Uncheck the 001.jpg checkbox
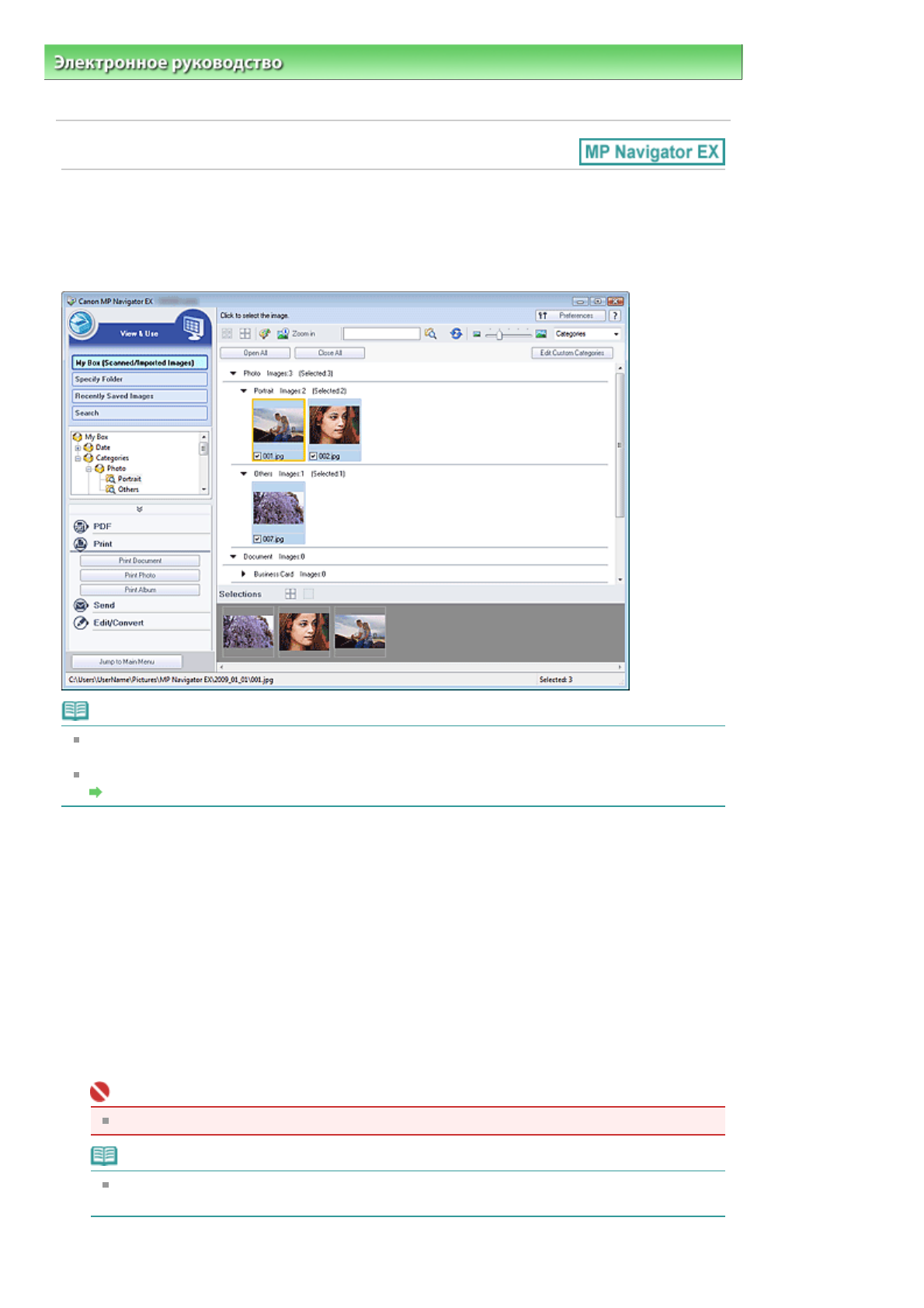Image resolution: width=924 pixels, height=1308 pixels. [x=257, y=457]
